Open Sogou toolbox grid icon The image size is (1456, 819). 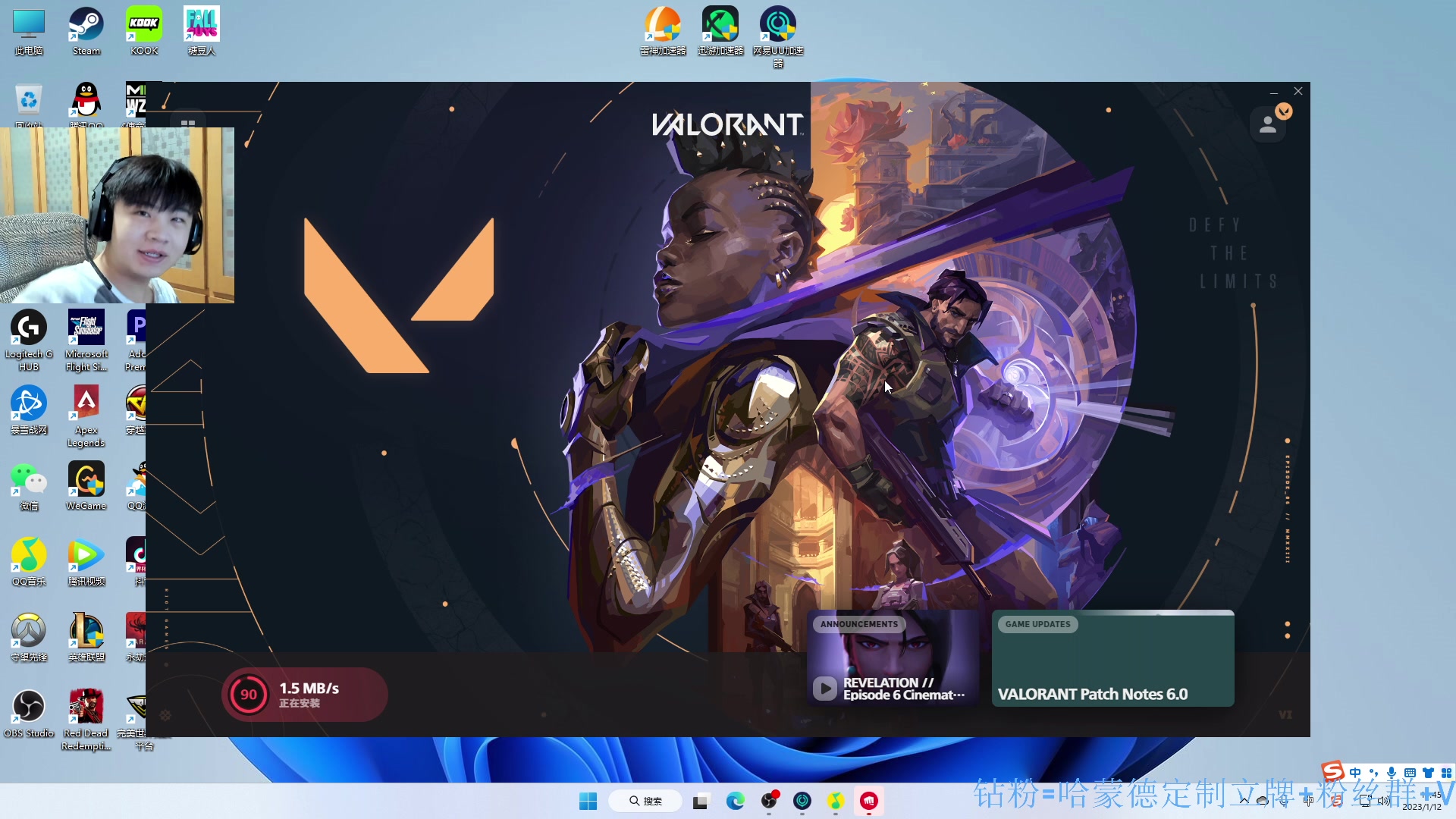click(1446, 773)
